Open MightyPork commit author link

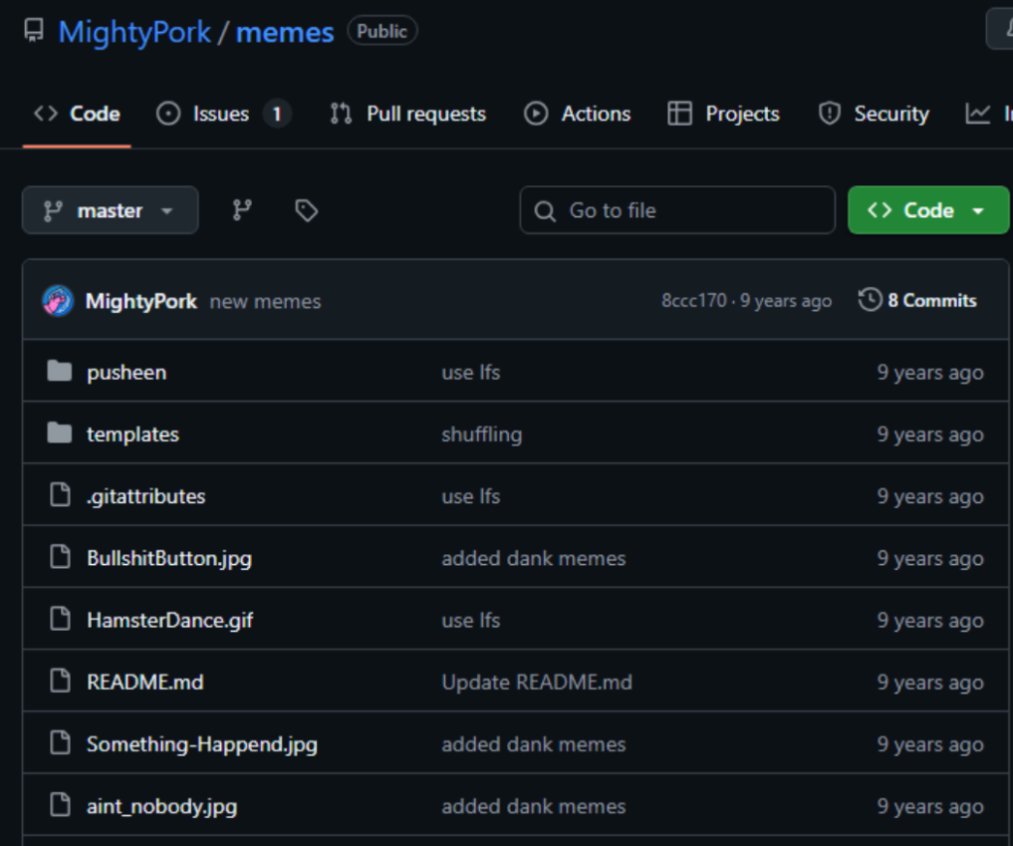tap(141, 301)
